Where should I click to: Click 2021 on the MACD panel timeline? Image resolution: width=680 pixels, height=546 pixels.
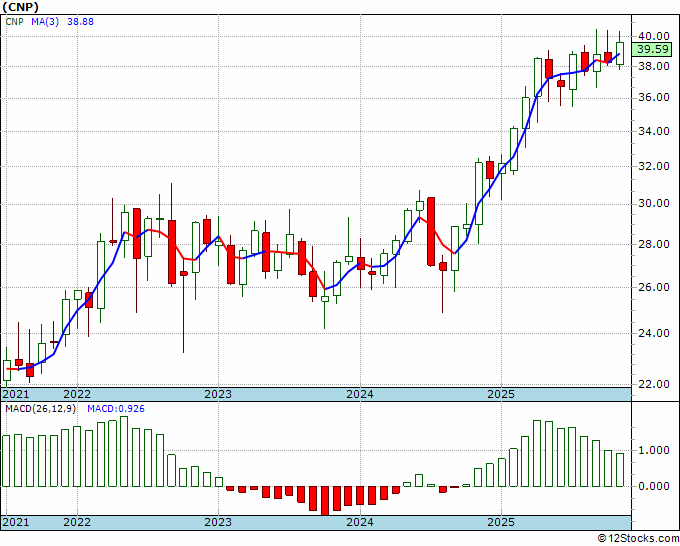point(16,522)
